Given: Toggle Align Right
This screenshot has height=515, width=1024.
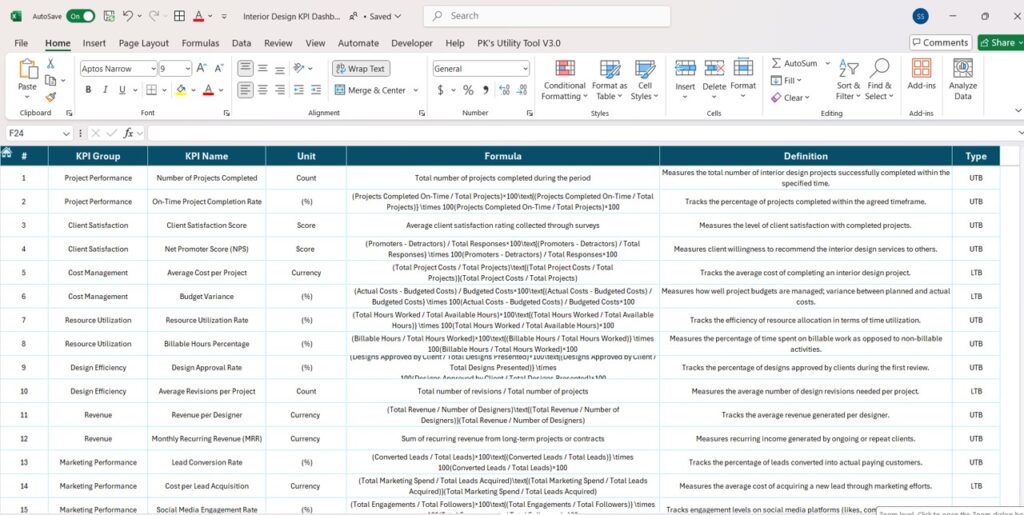Looking at the screenshot, I should (280, 90).
